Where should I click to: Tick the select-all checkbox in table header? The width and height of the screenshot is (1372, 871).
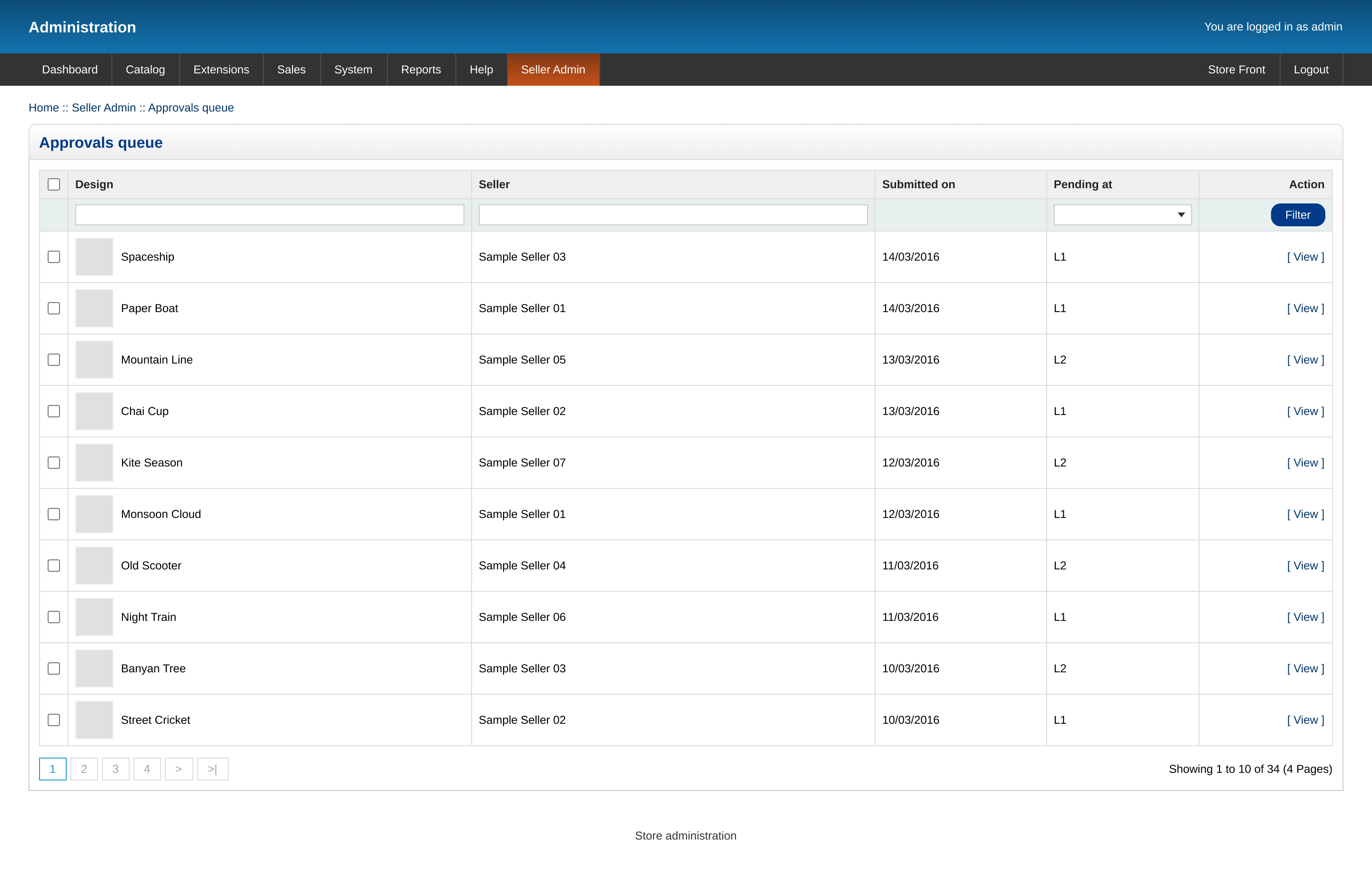point(53,184)
